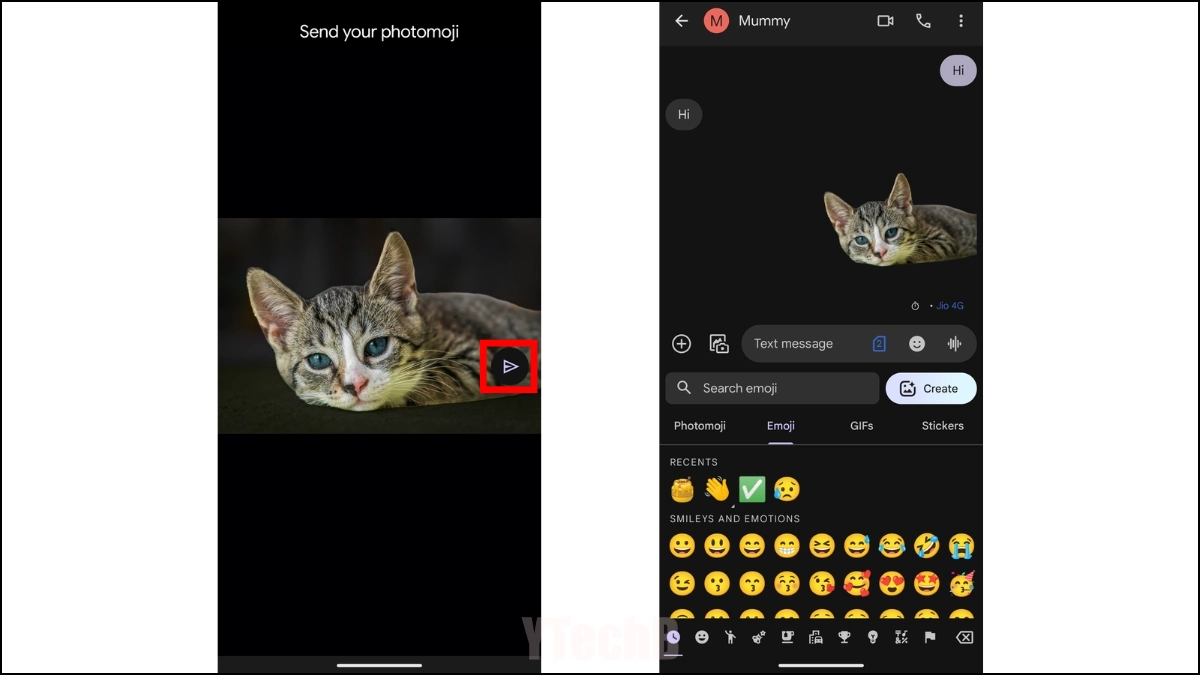
Task: Jump to smileys category icon
Action: tap(702, 637)
